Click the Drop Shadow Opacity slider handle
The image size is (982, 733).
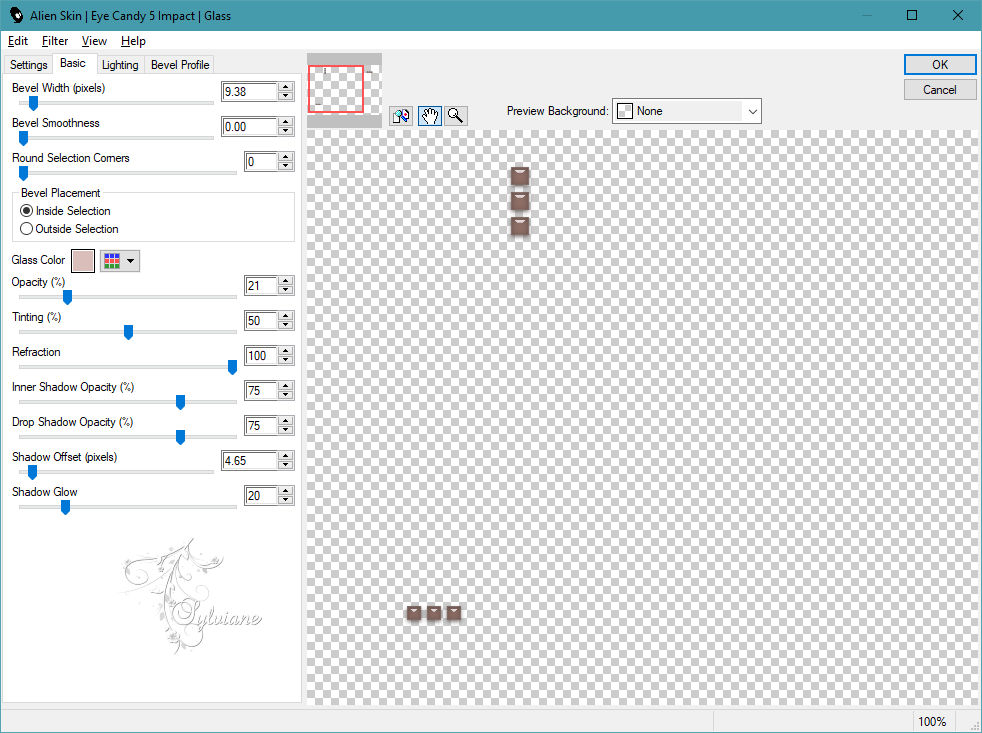pyautogui.click(x=180, y=438)
